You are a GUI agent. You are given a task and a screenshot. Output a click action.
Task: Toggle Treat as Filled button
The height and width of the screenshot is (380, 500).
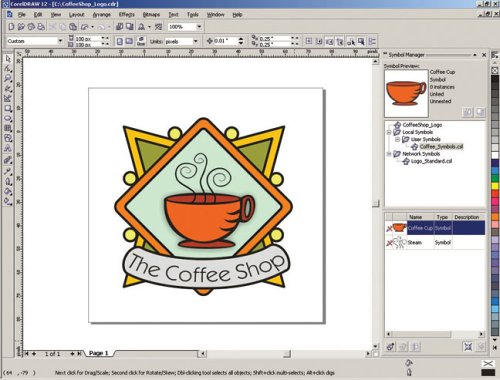pos(361,41)
